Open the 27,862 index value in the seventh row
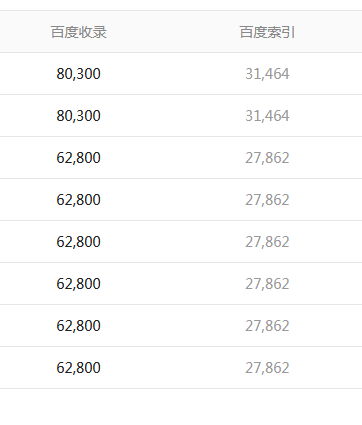 pos(267,326)
